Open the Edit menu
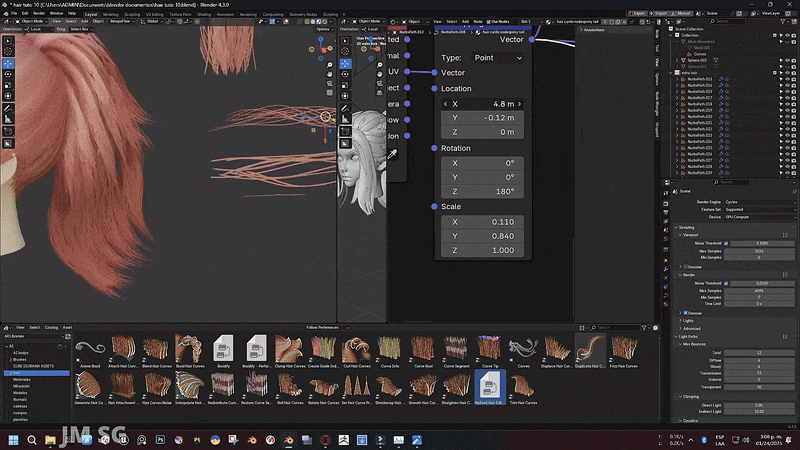This screenshot has height=450, width=800. click(25, 13)
